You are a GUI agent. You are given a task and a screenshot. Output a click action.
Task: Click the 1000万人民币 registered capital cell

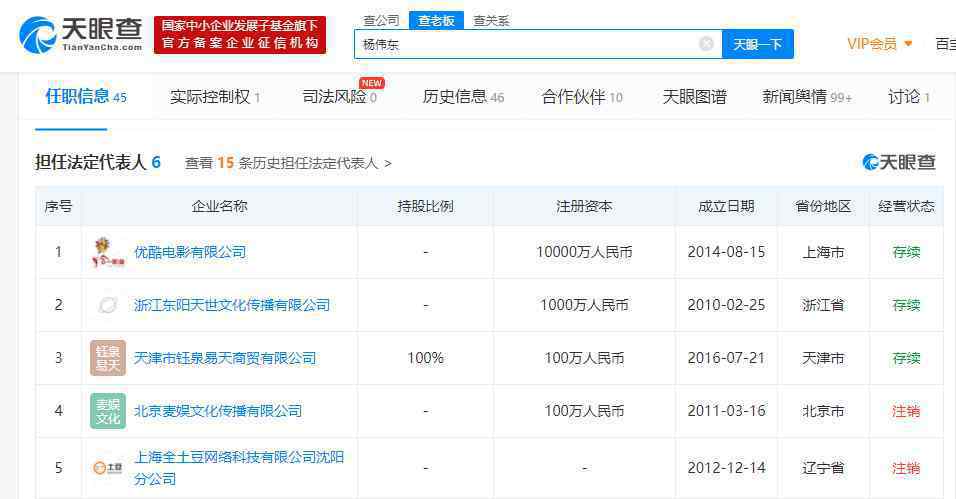click(x=584, y=305)
